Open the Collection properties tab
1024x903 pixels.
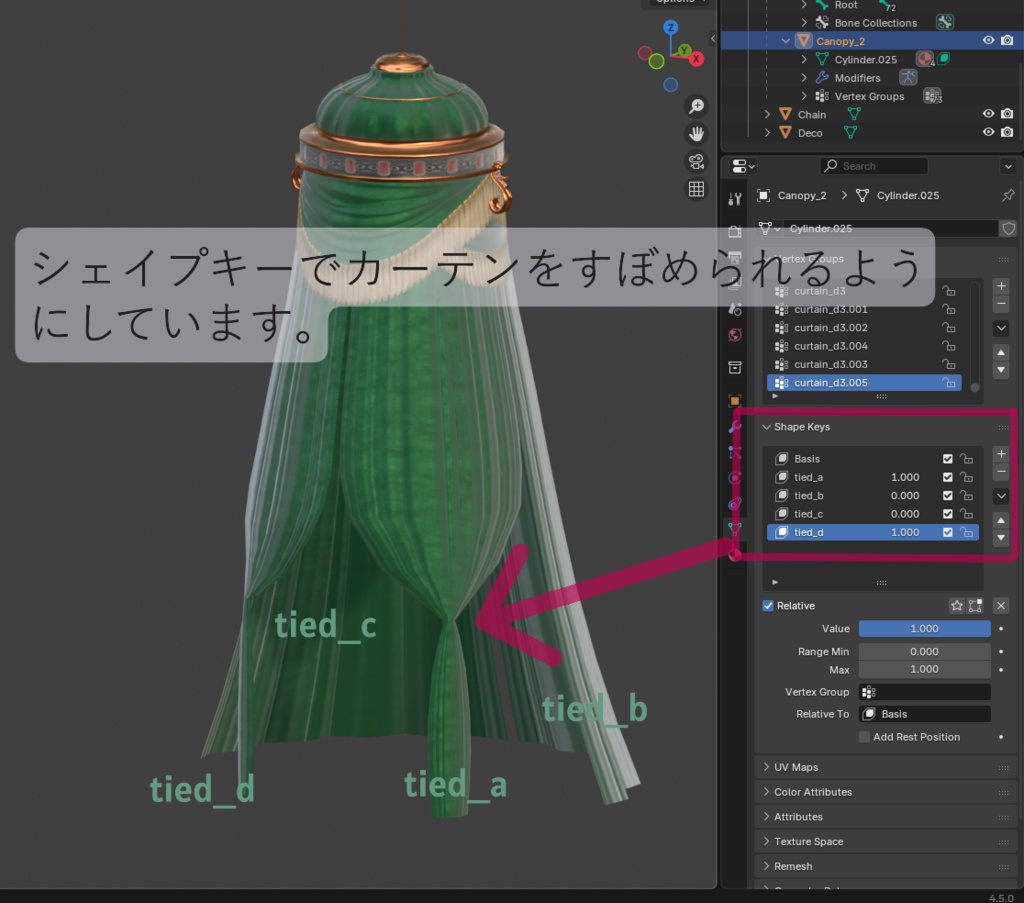[735, 368]
